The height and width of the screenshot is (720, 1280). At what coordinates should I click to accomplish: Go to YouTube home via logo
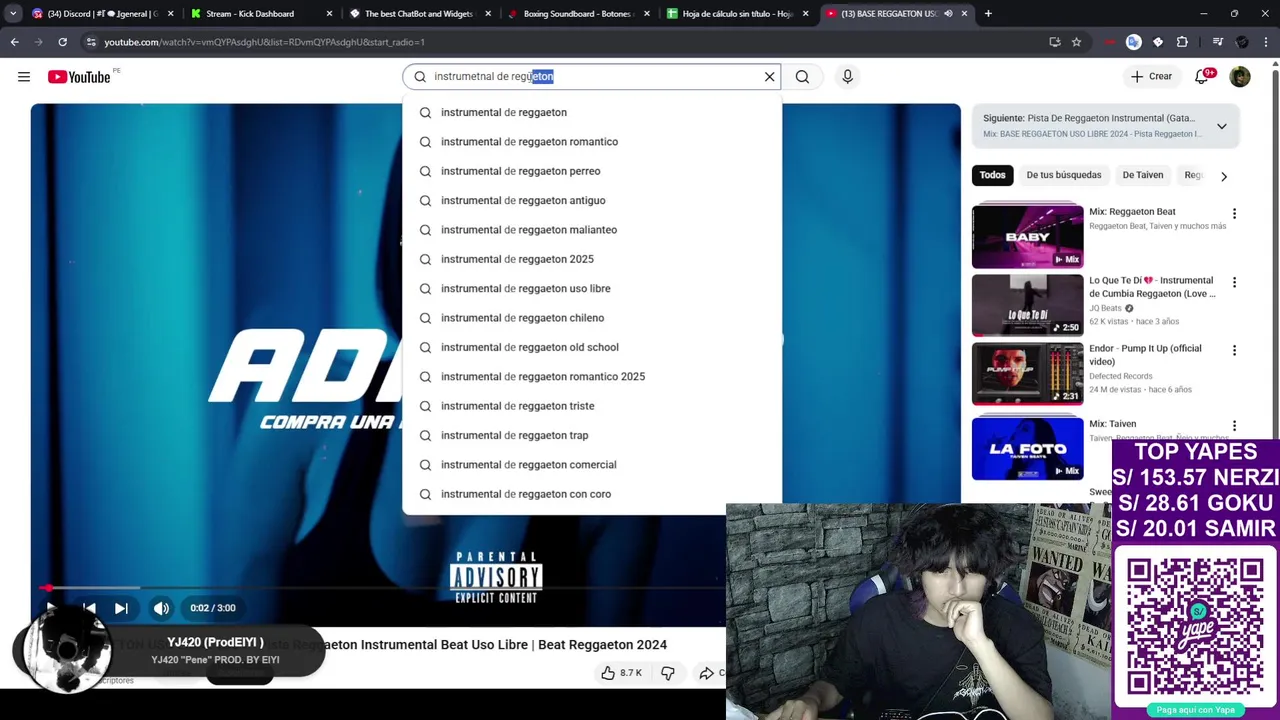click(x=79, y=77)
